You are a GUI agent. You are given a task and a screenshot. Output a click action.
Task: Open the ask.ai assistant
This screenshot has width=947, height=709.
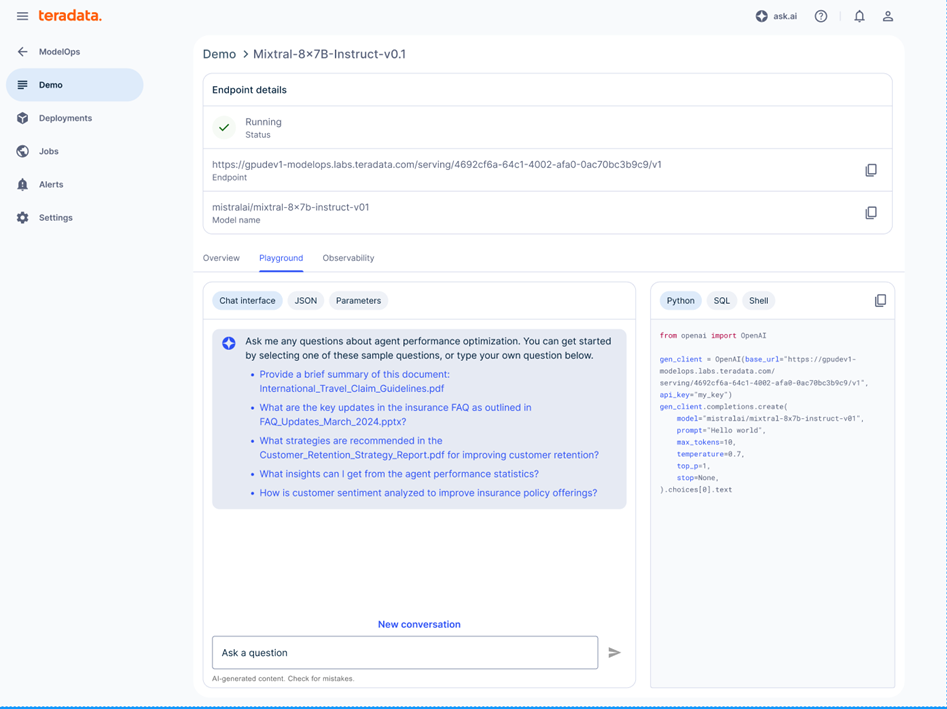776,16
